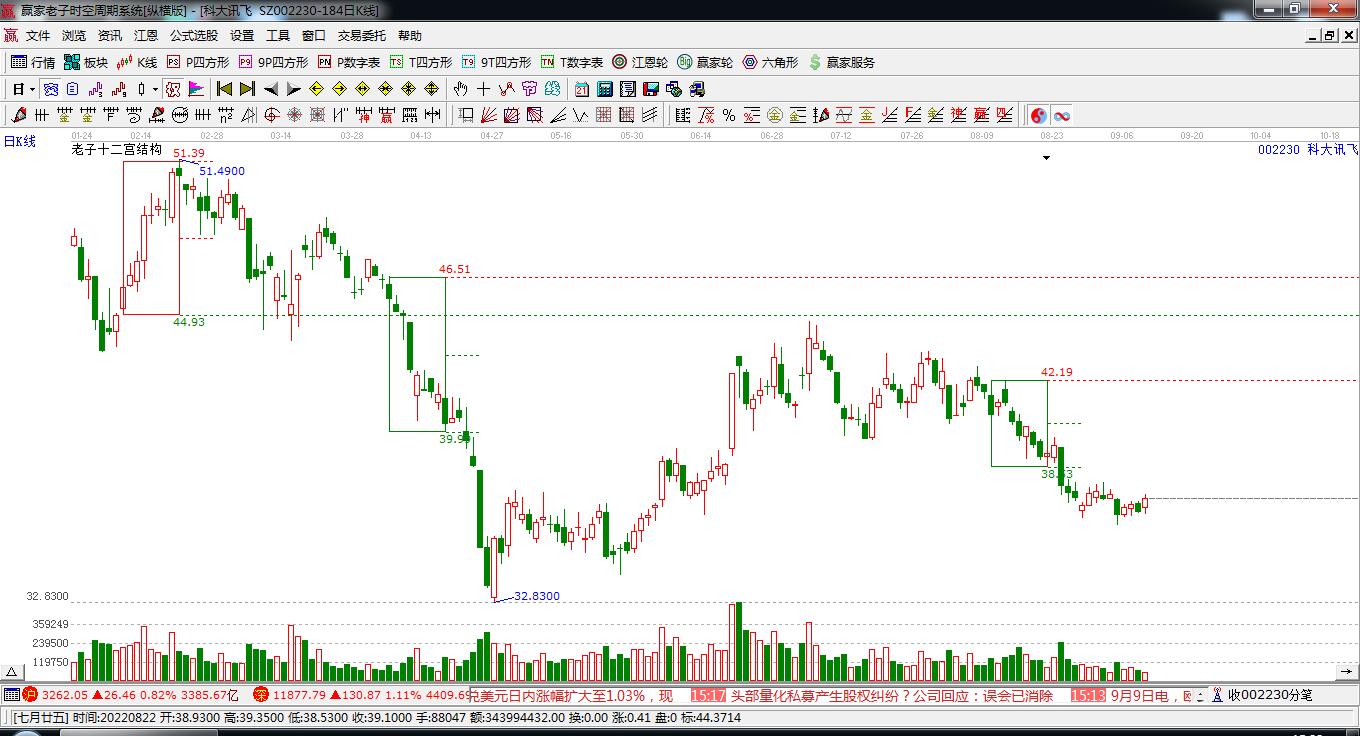1360x736 pixels.
Task: Click the 42.19 price level label
Action: pos(1057,372)
